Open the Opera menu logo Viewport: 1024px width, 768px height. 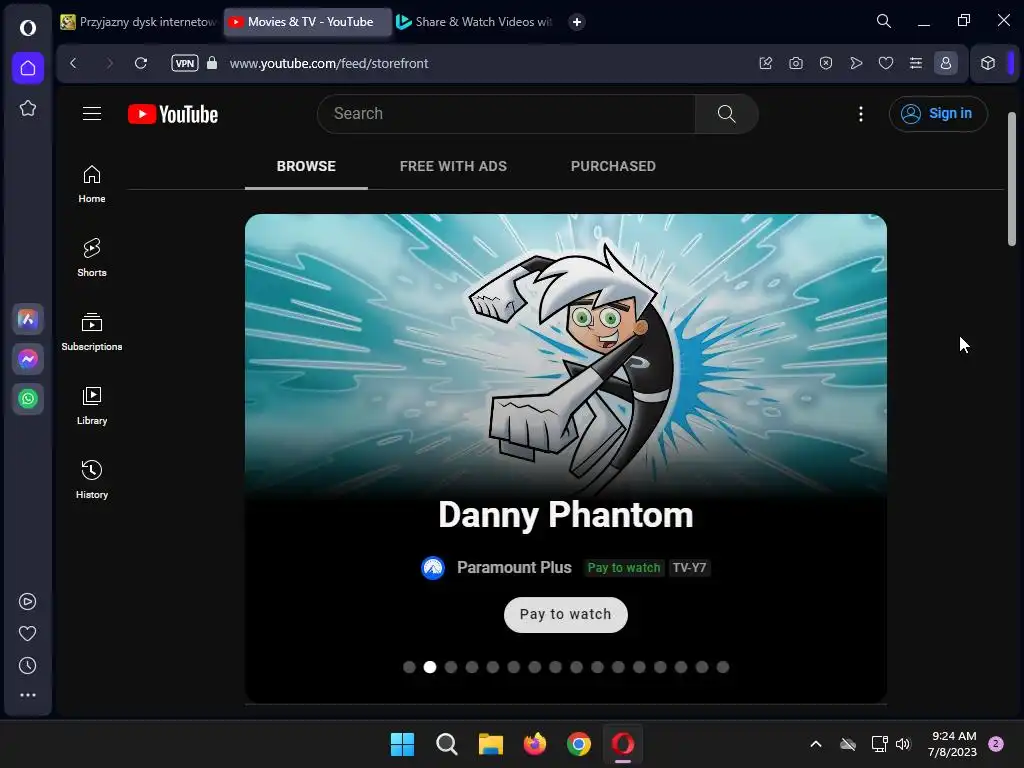click(27, 27)
